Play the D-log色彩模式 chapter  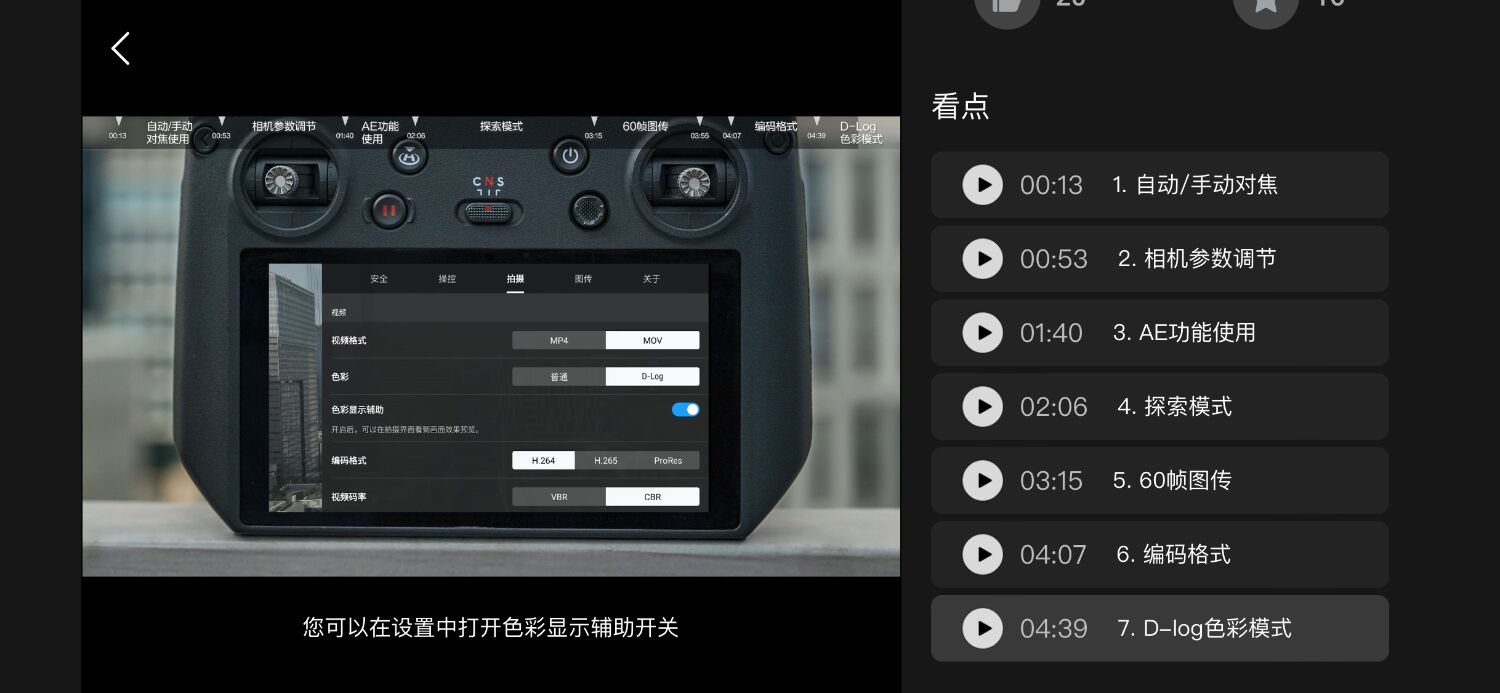coord(982,628)
